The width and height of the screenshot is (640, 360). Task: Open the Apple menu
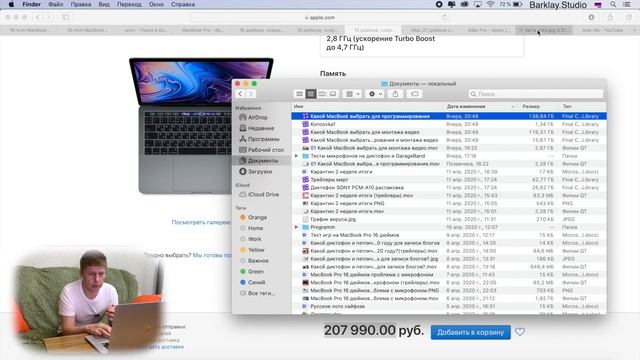tap(11, 4)
